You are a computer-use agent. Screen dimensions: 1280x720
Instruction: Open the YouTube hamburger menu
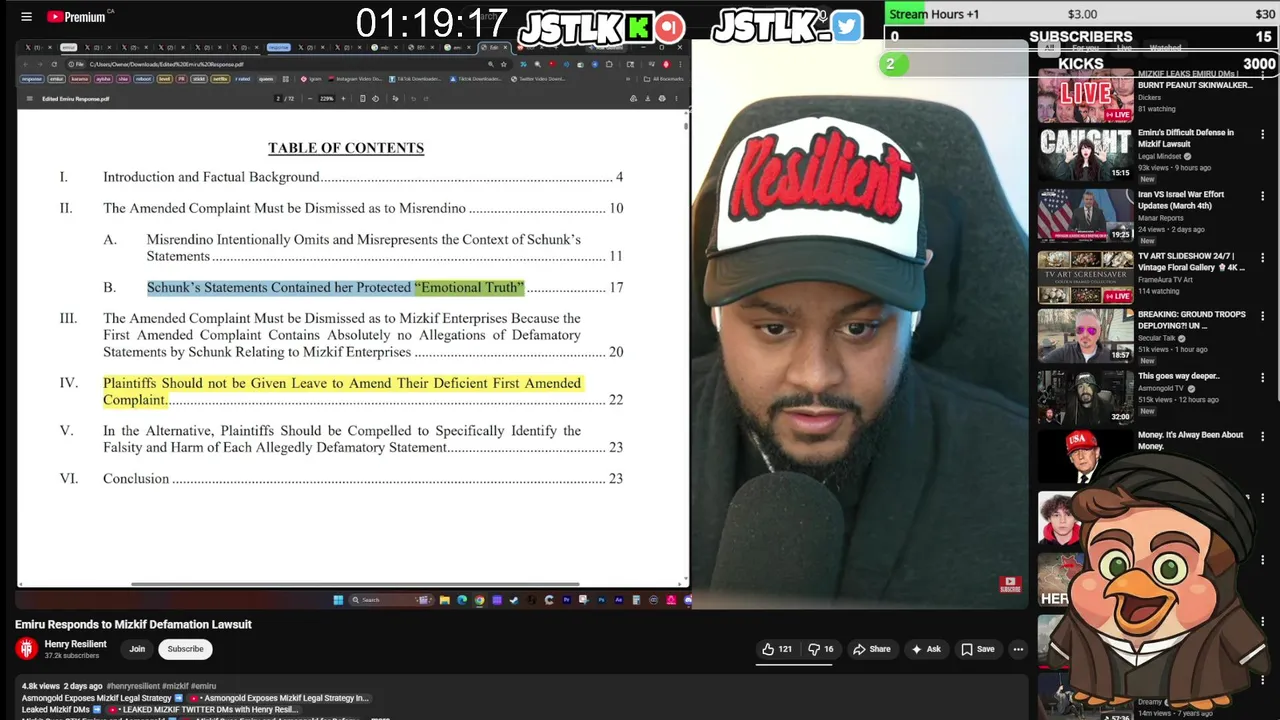click(x=27, y=17)
